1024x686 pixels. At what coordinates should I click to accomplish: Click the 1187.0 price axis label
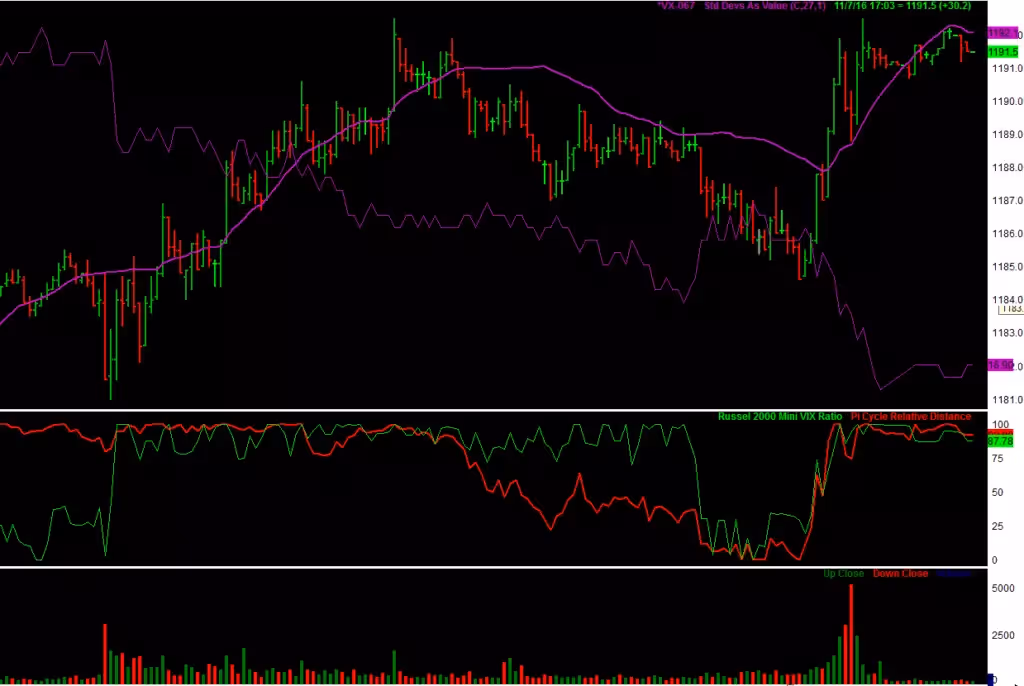pyautogui.click(x=1007, y=201)
